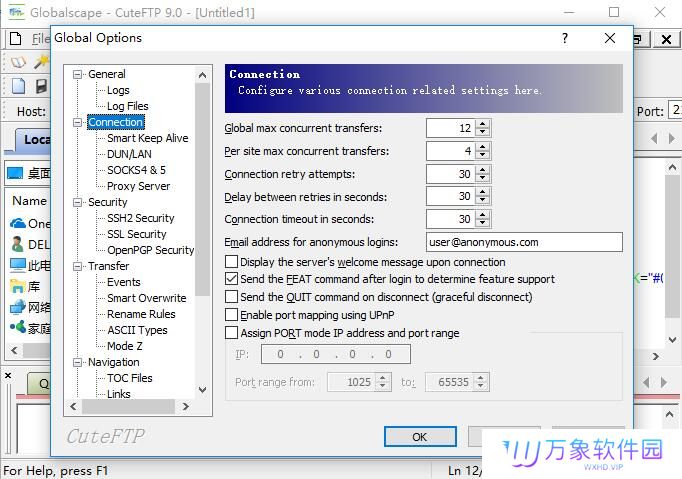The height and width of the screenshot is (479, 682).
Task: Select Mode Z in the tree
Action: point(124,346)
